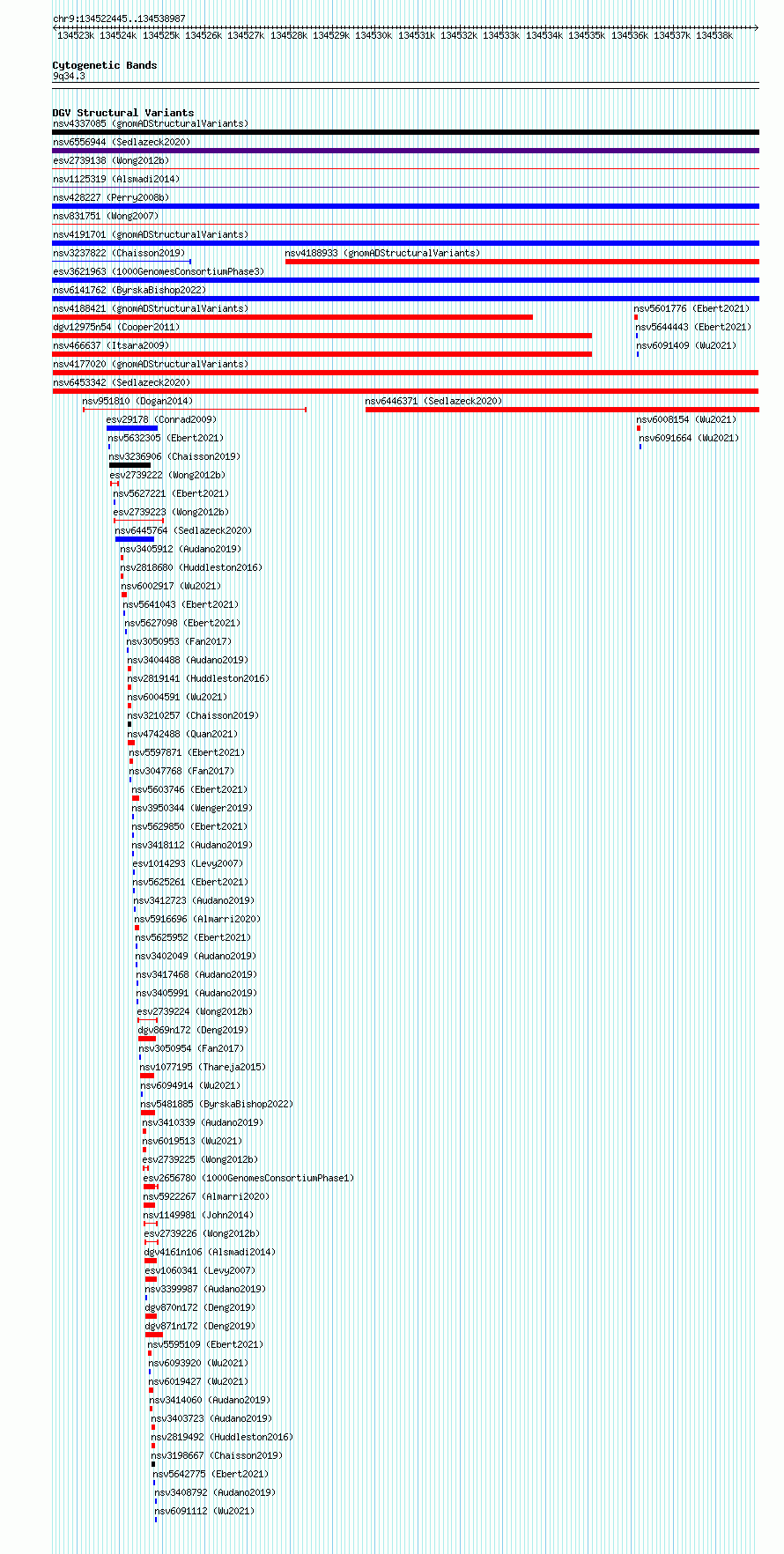Viewport: 784px width, 1554px height.
Task: Click nsv5481885 (ByrskaBishop2022) label
Action: pos(218,1105)
